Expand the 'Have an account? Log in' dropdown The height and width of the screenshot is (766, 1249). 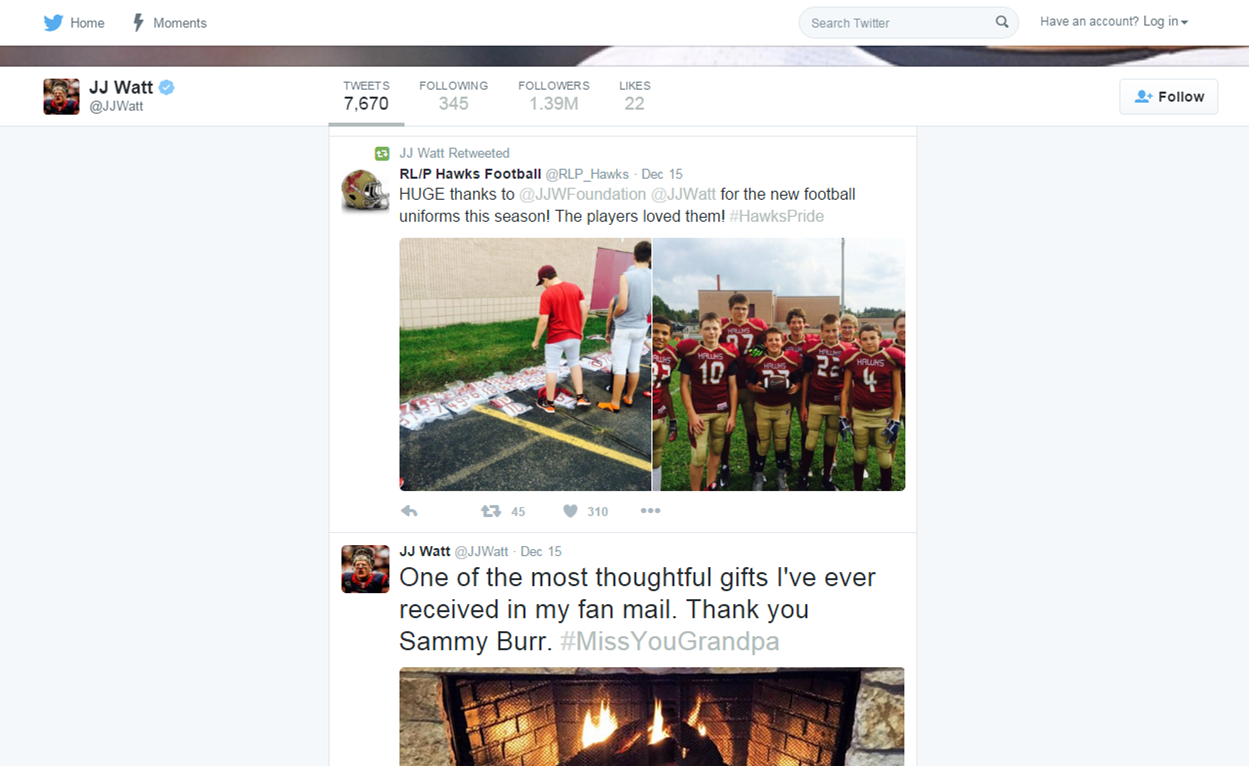click(1114, 22)
